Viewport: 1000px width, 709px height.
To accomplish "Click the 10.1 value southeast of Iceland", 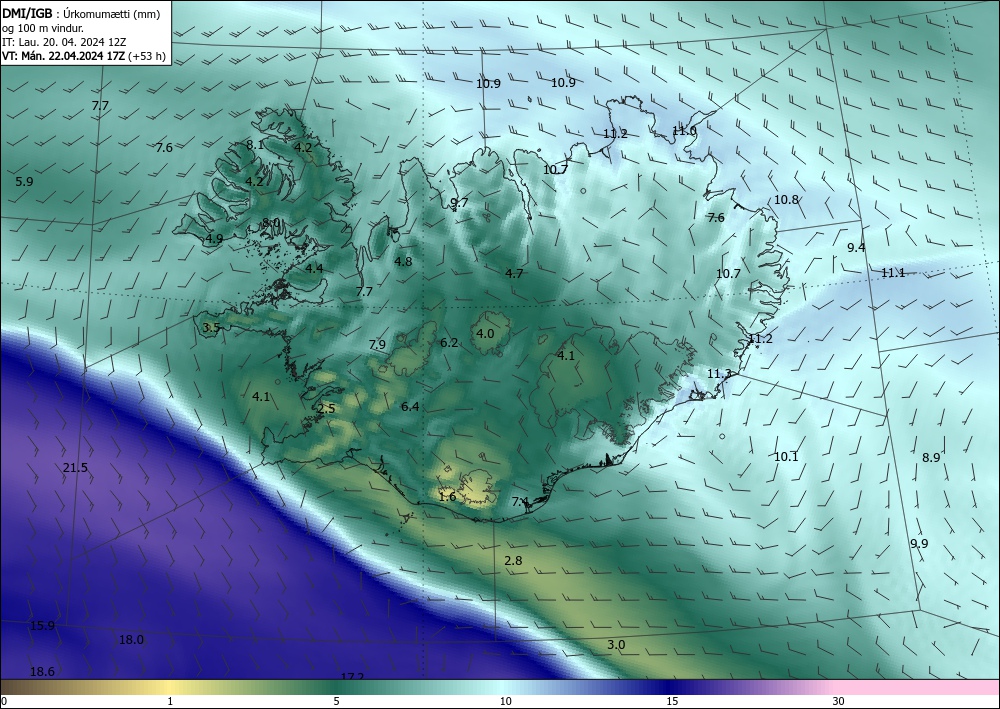I will (786, 457).
